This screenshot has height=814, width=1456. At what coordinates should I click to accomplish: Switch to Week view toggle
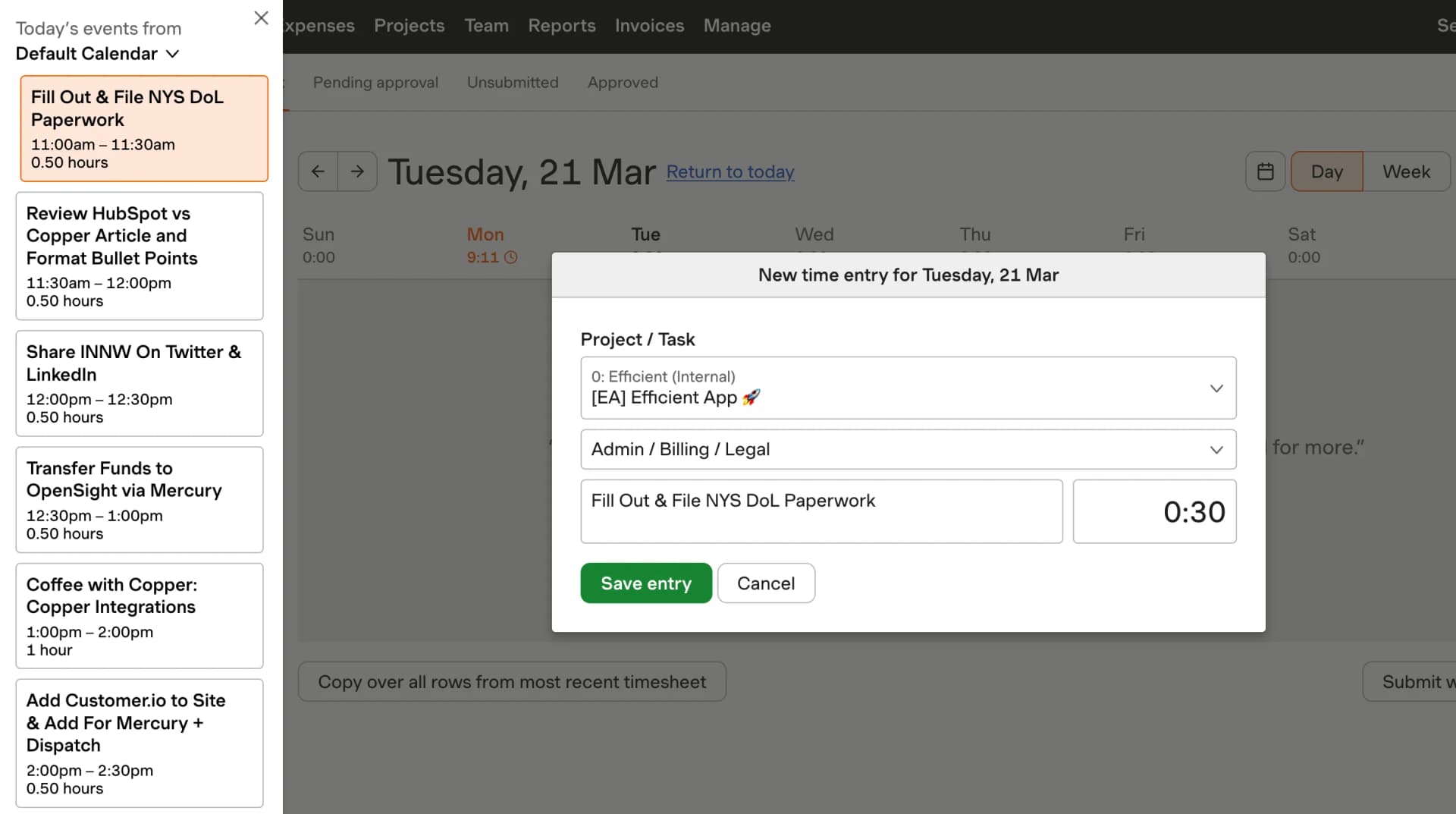tap(1406, 171)
